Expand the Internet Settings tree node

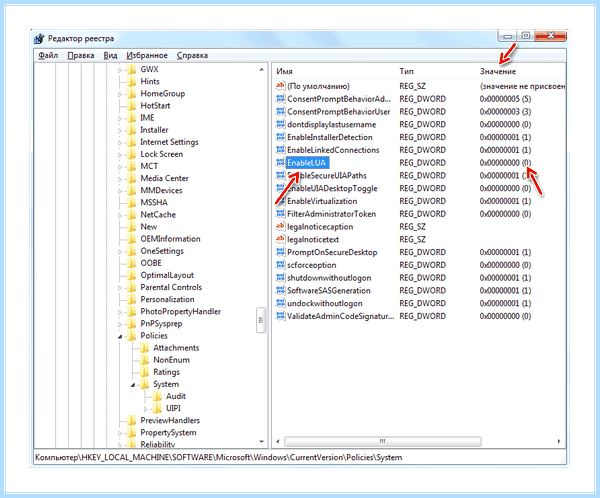click(x=120, y=143)
